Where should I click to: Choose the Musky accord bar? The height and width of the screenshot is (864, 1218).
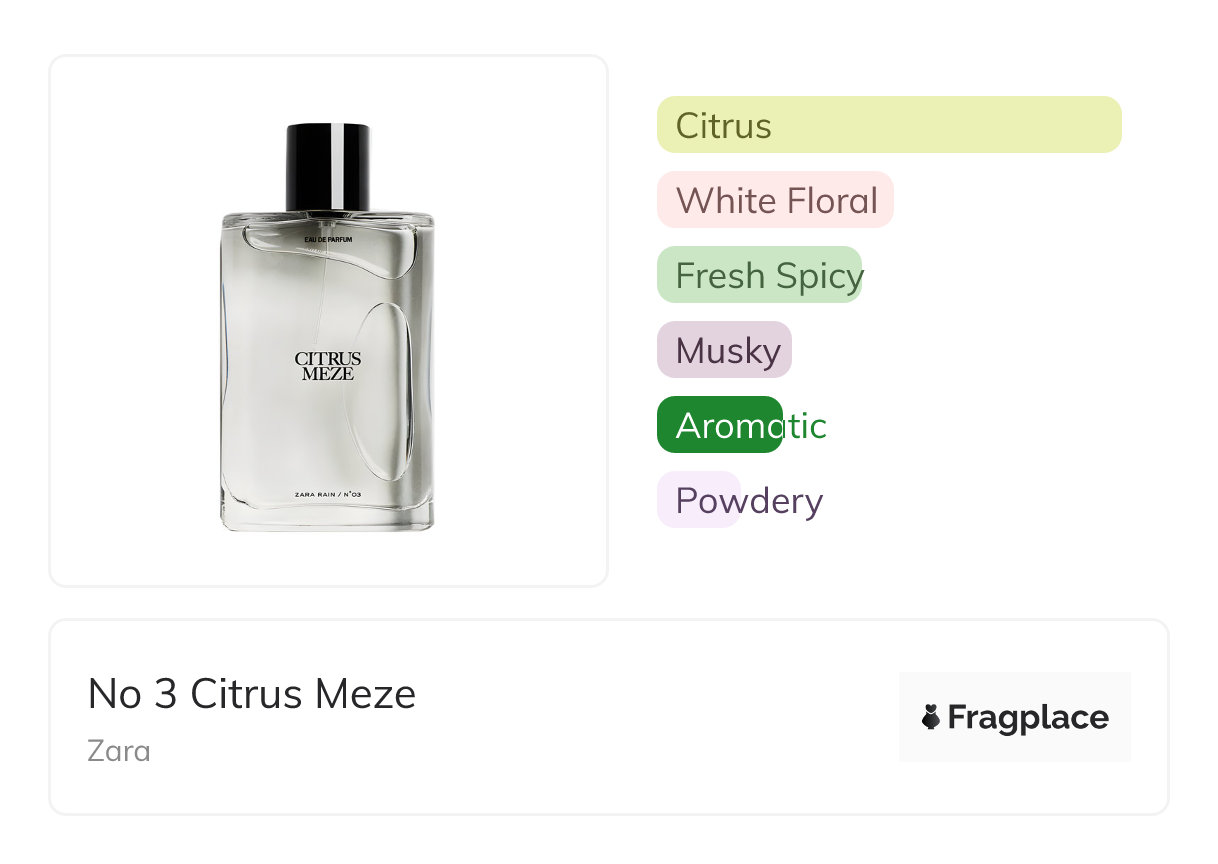[x=724, y=350]
